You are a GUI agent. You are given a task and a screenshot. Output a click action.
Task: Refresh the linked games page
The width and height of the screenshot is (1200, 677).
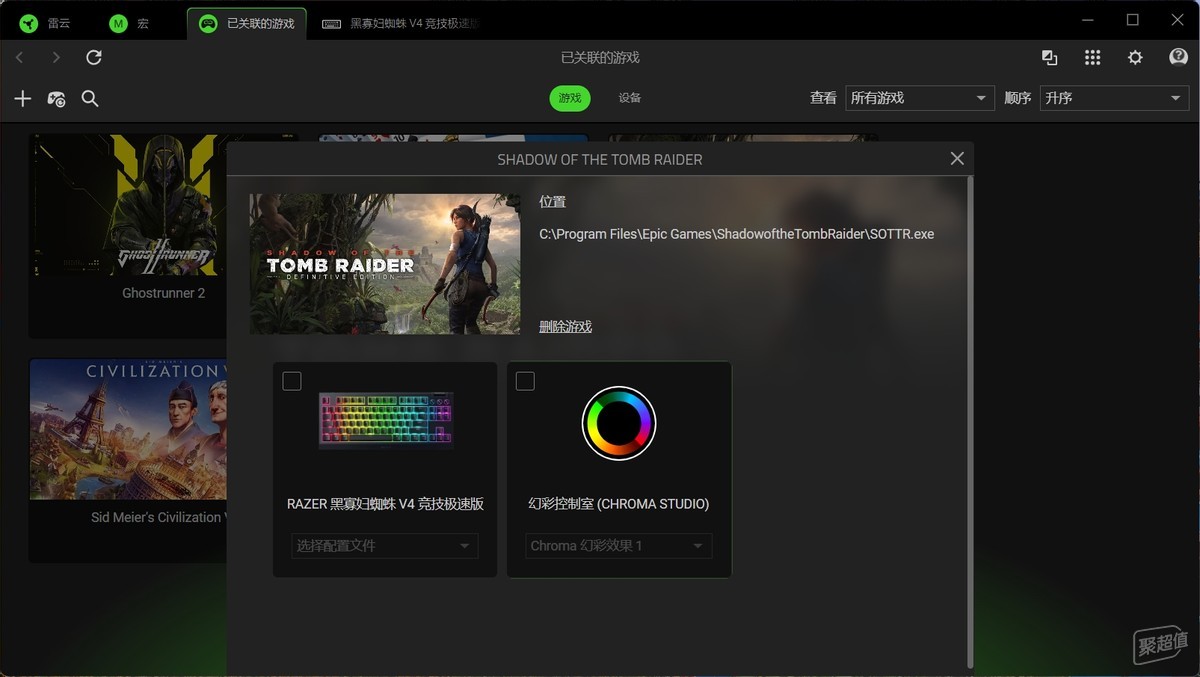point(94,58)
